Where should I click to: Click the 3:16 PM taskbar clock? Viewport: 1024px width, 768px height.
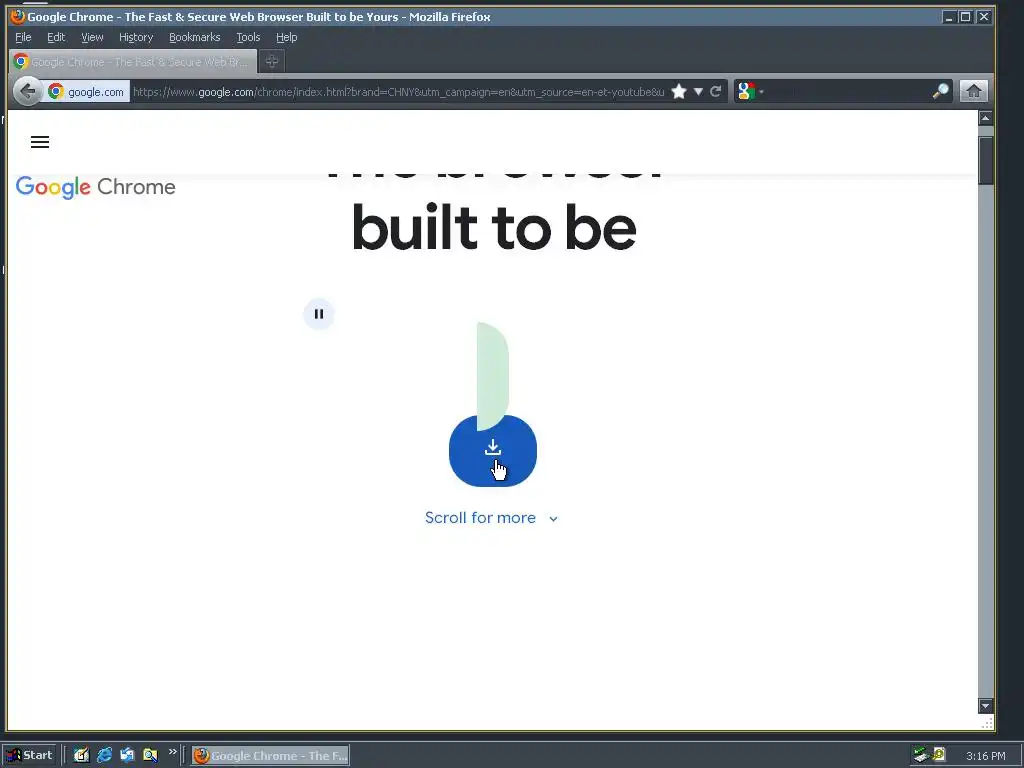coord(985,756)
